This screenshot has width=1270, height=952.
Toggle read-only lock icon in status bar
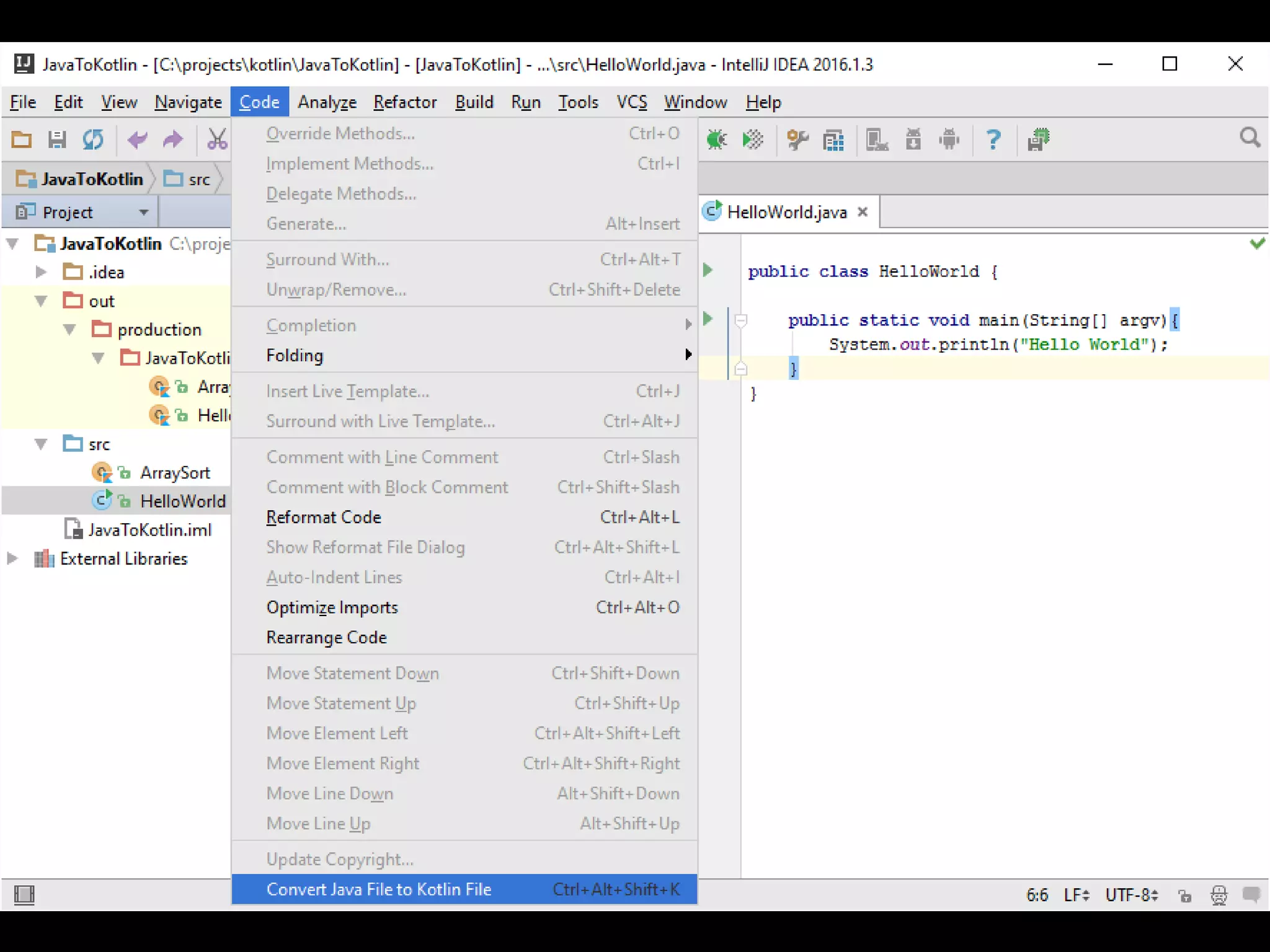point(1184,896)
